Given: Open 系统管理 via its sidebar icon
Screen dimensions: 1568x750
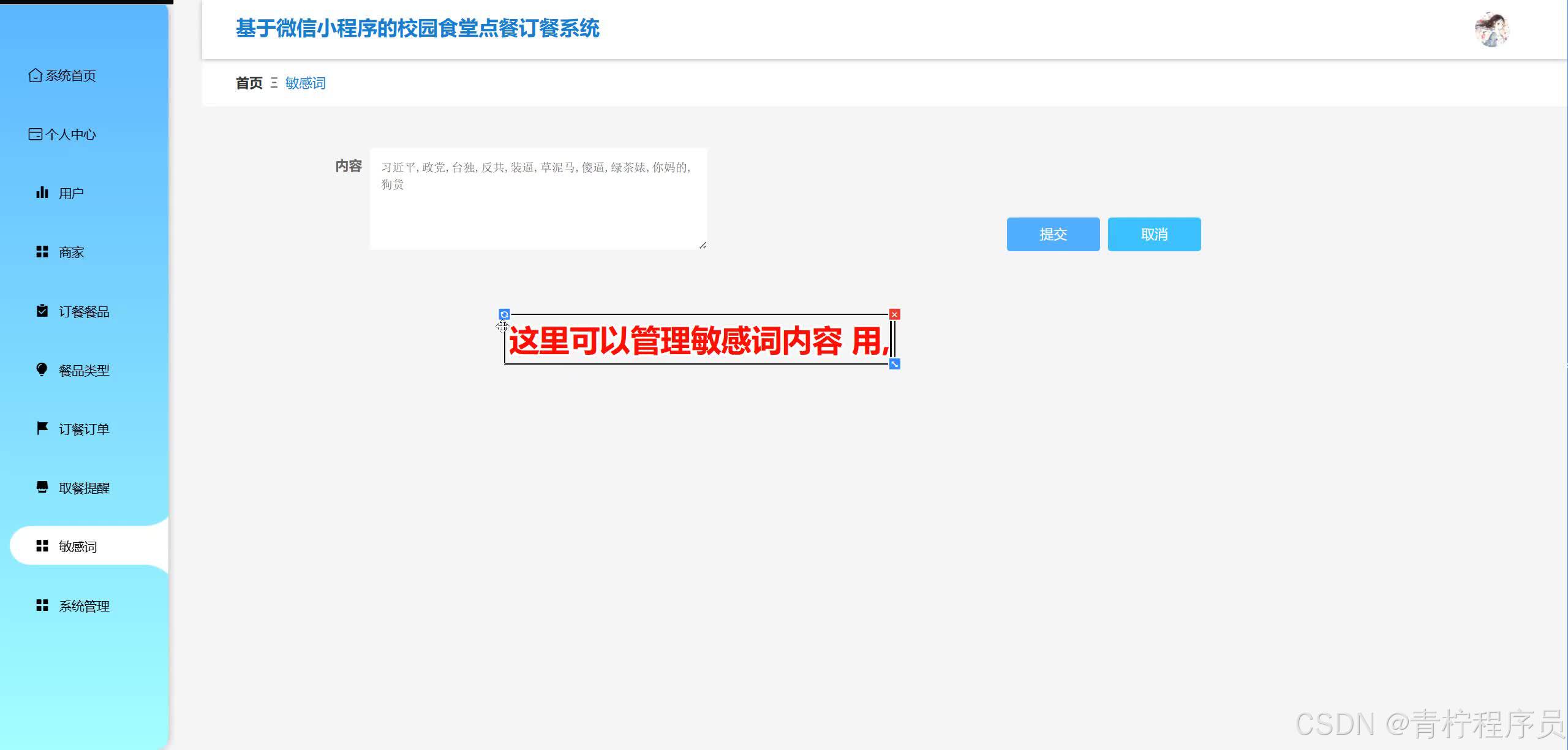Looking at the screenshot, I should [x=41, y=605].
